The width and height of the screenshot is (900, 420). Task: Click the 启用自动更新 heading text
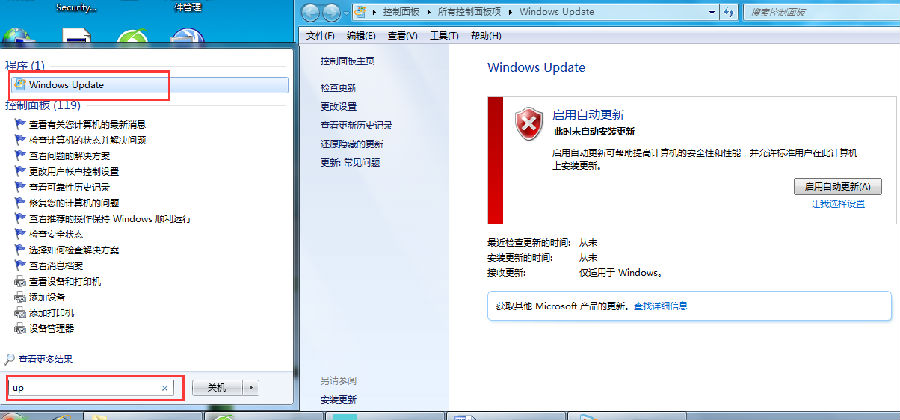[x=588, y=114]
